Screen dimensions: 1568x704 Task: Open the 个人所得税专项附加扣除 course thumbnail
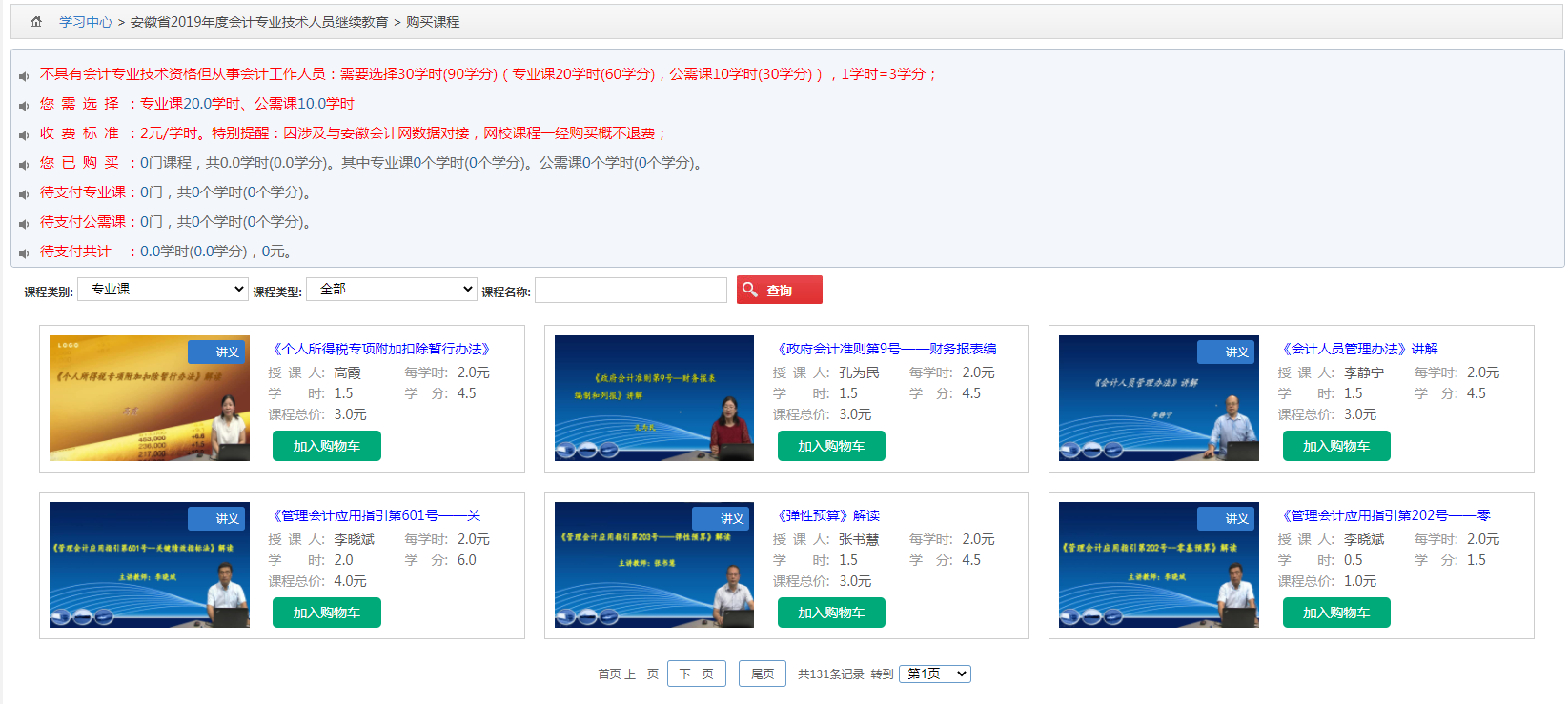(150, 398)
